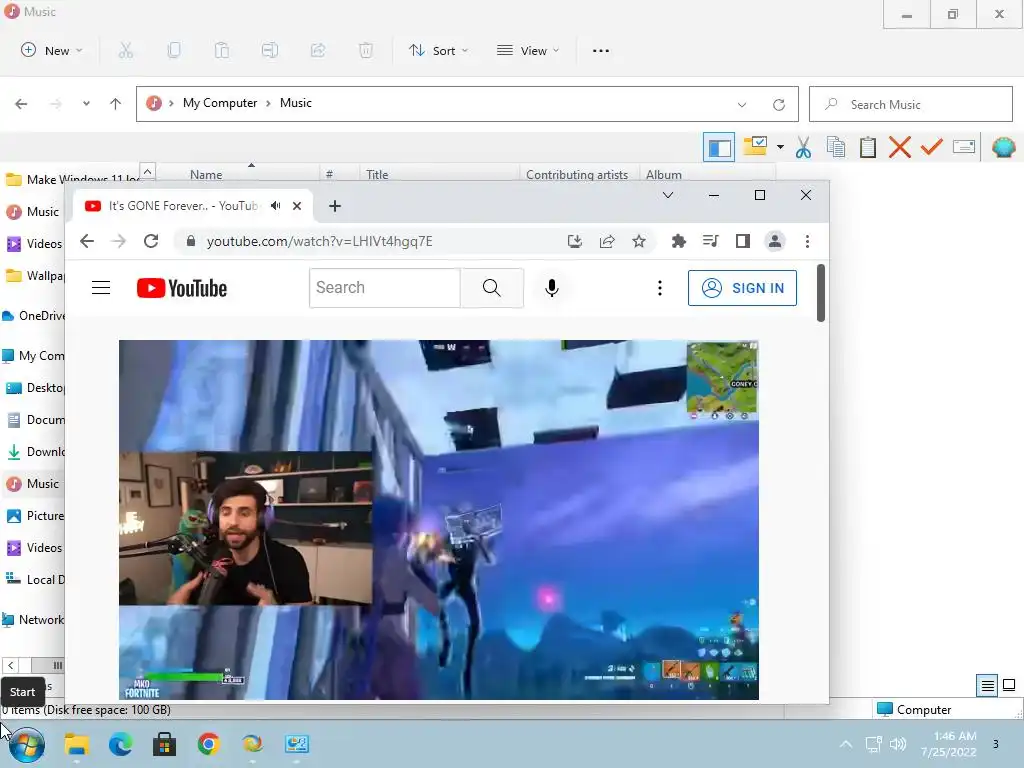Click the install app icon in address bar
The width and height of the screenshot is (1024, 768).
click(x=575, y=242)
